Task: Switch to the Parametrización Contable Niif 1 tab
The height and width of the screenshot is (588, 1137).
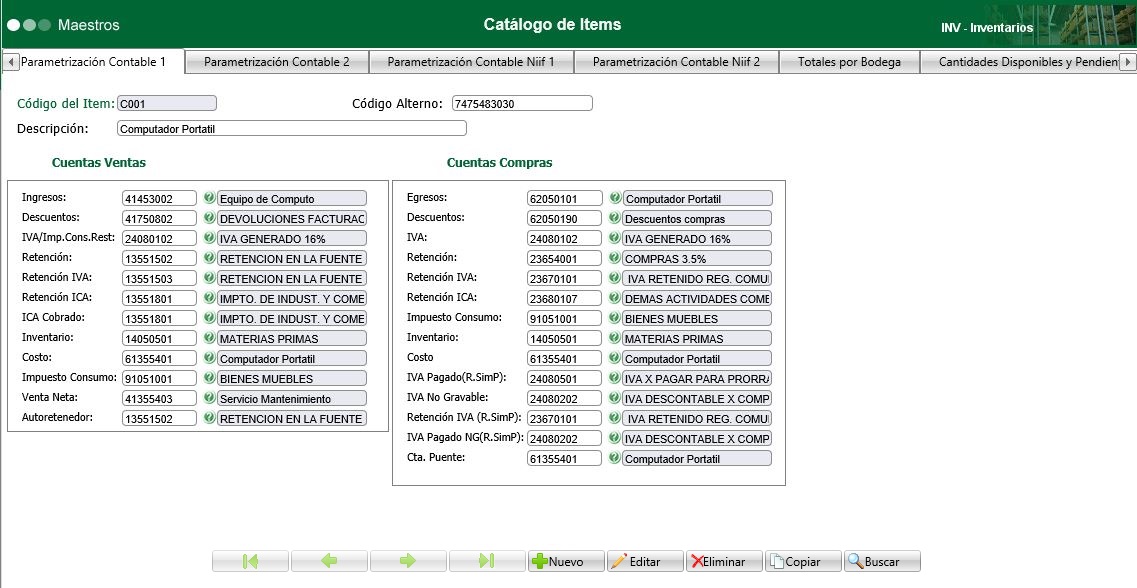Action: click(x=471, y=61)
